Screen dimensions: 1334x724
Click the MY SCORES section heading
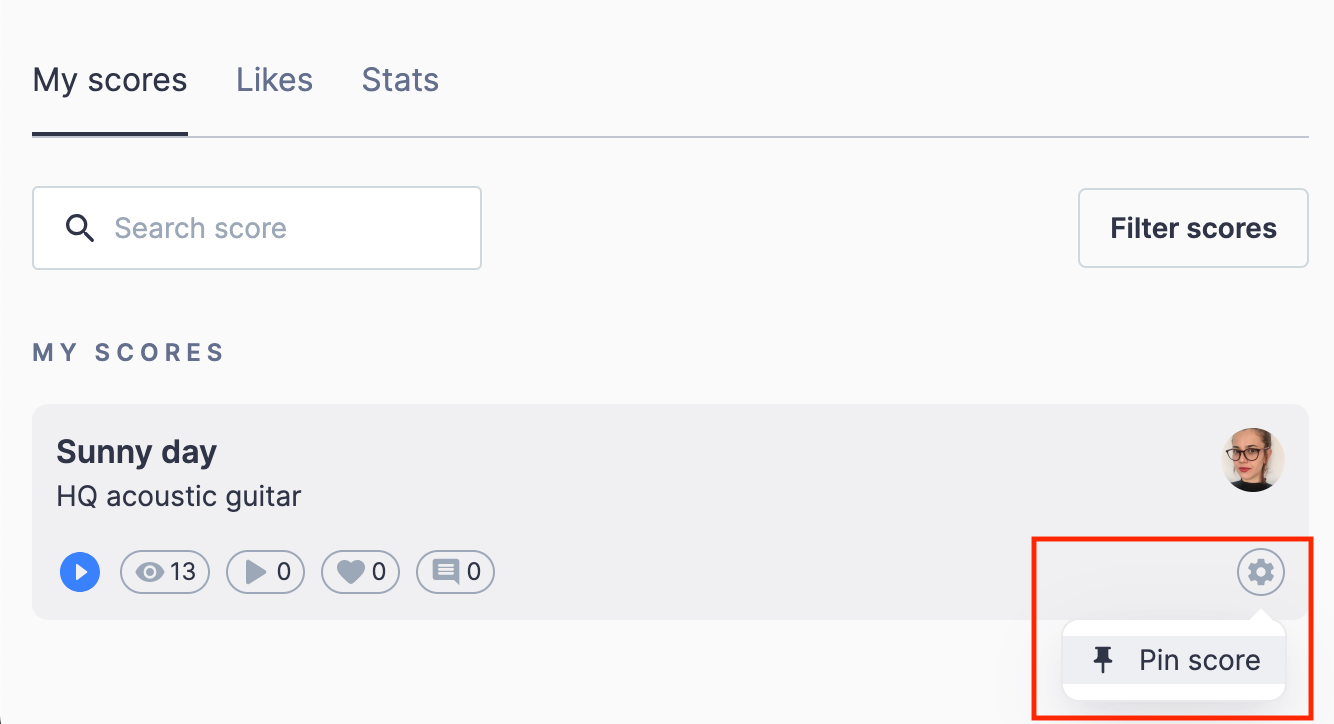click(128, 352)
